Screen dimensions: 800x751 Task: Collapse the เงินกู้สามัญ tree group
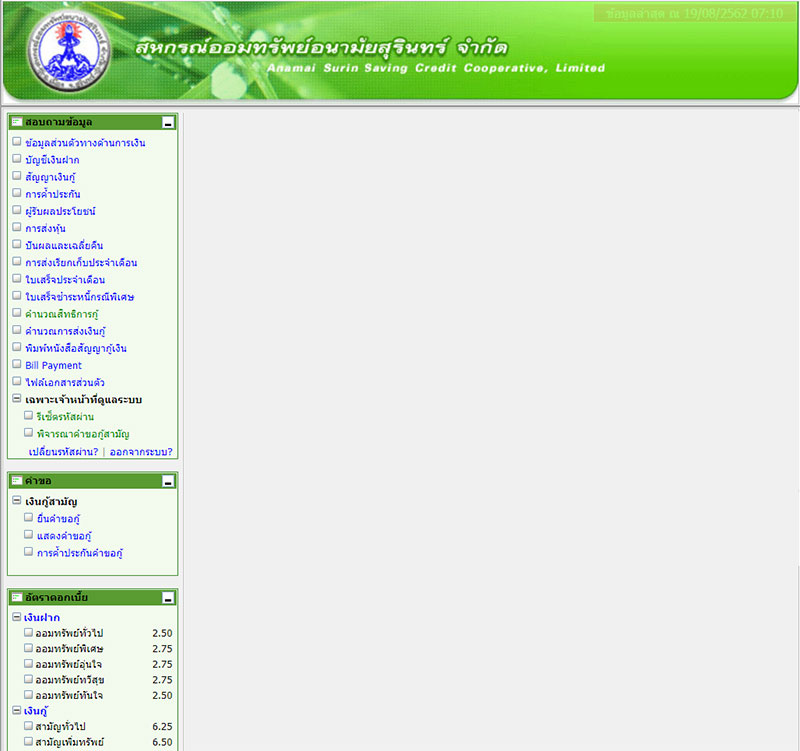[17, 500]
